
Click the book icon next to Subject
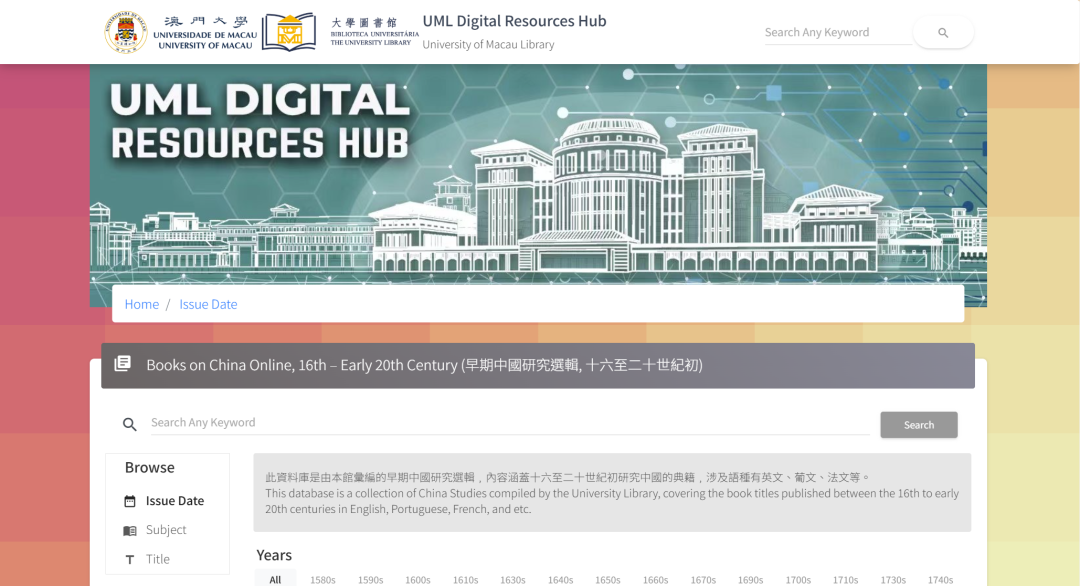pyautogui.click(x=130, y=530)
